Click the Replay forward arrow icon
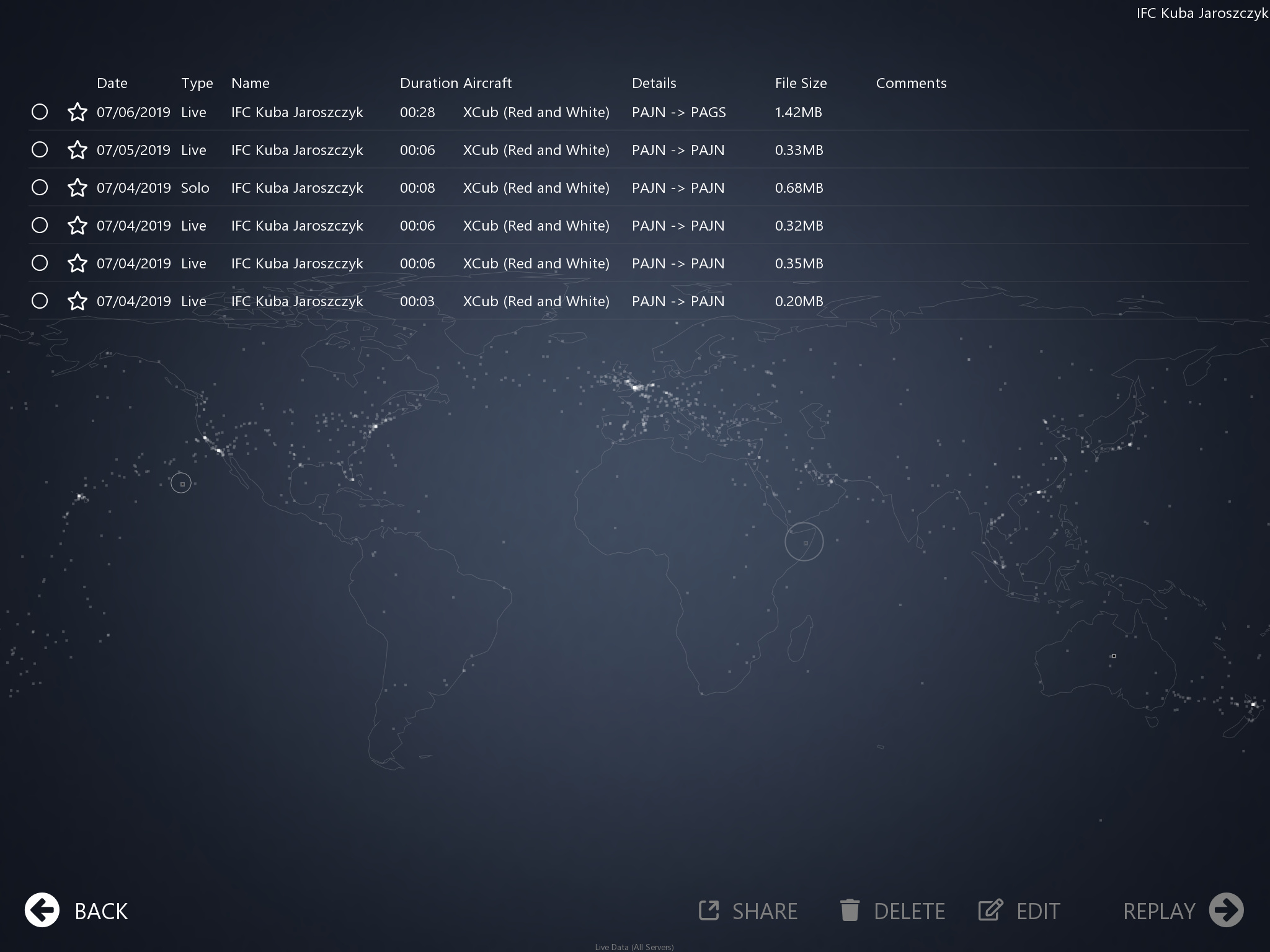The image size is (1270, 952). point(1226,910)
